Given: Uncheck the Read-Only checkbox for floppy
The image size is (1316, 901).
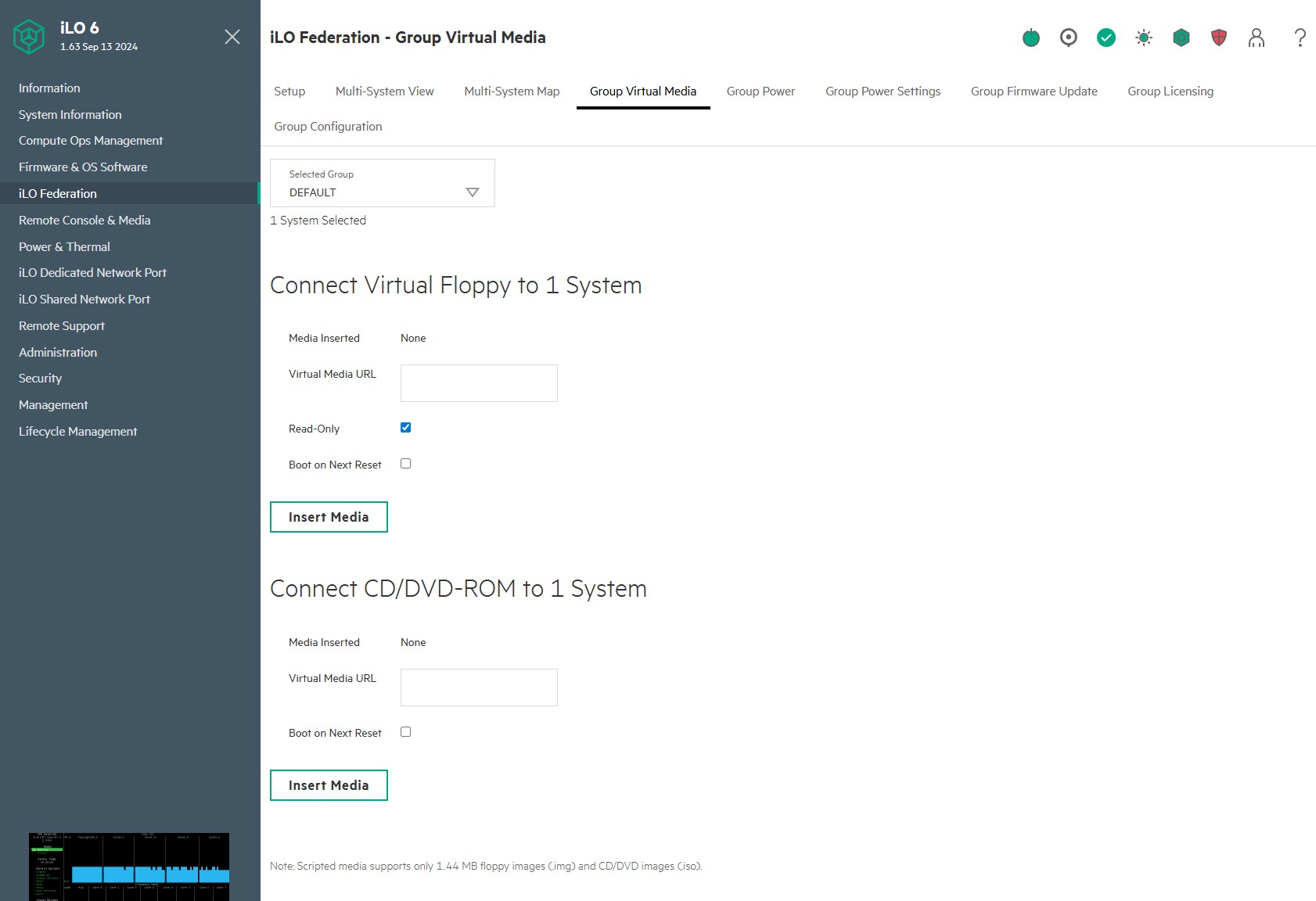Looking at the screenshot, I should 405,428.
